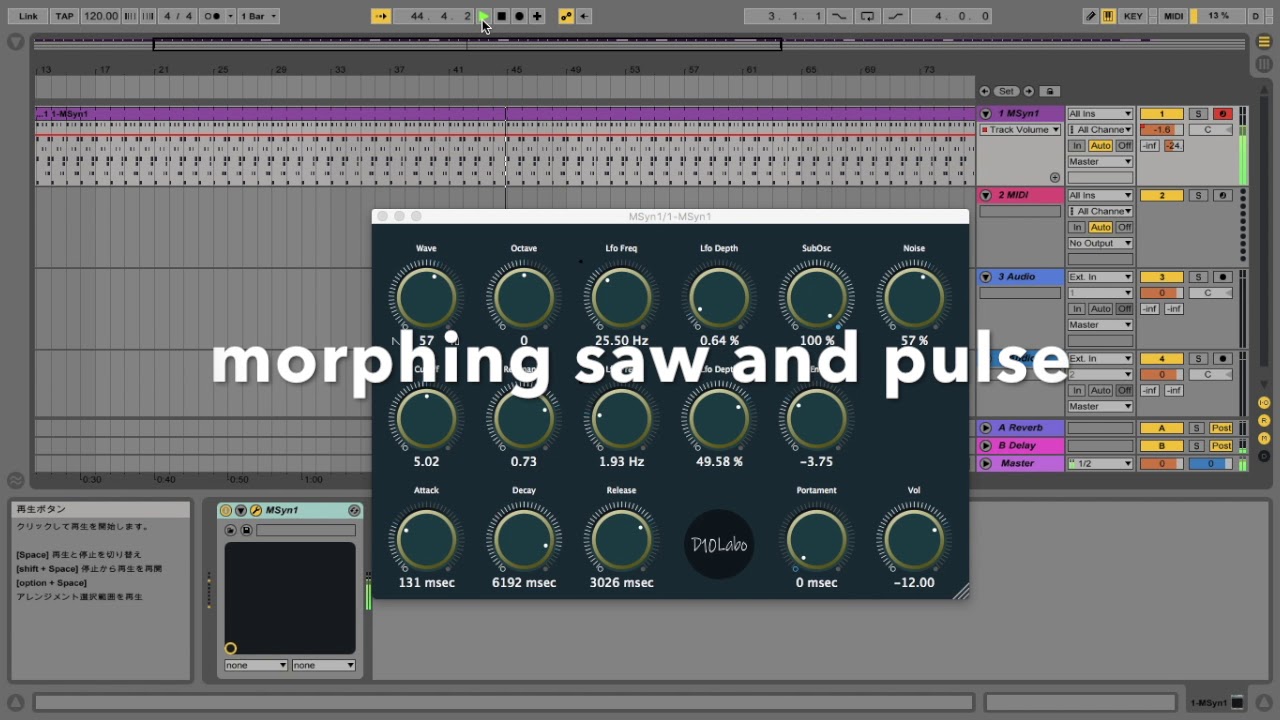This screenshot has height=720, width=1280.
Task: Click the Punch-In switch icon
Action: coord(839,16)
